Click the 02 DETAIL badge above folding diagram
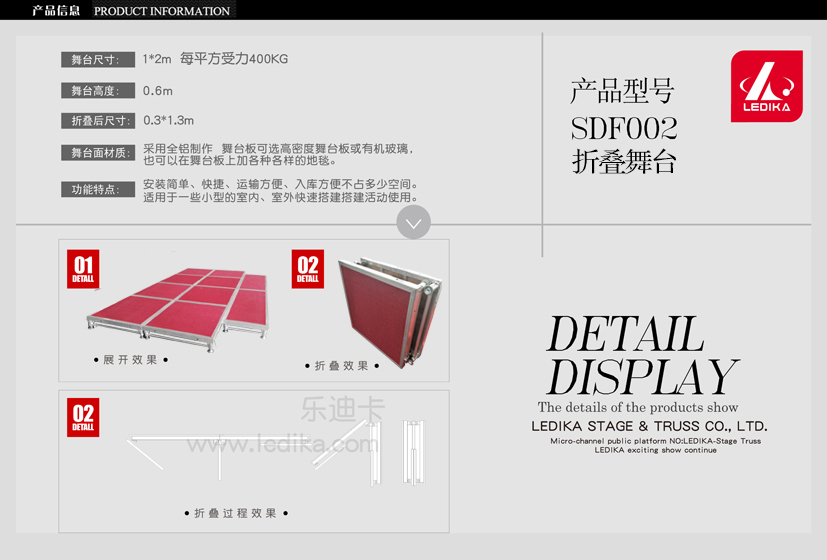Screen dimensions: 827x560 [83, 418]
